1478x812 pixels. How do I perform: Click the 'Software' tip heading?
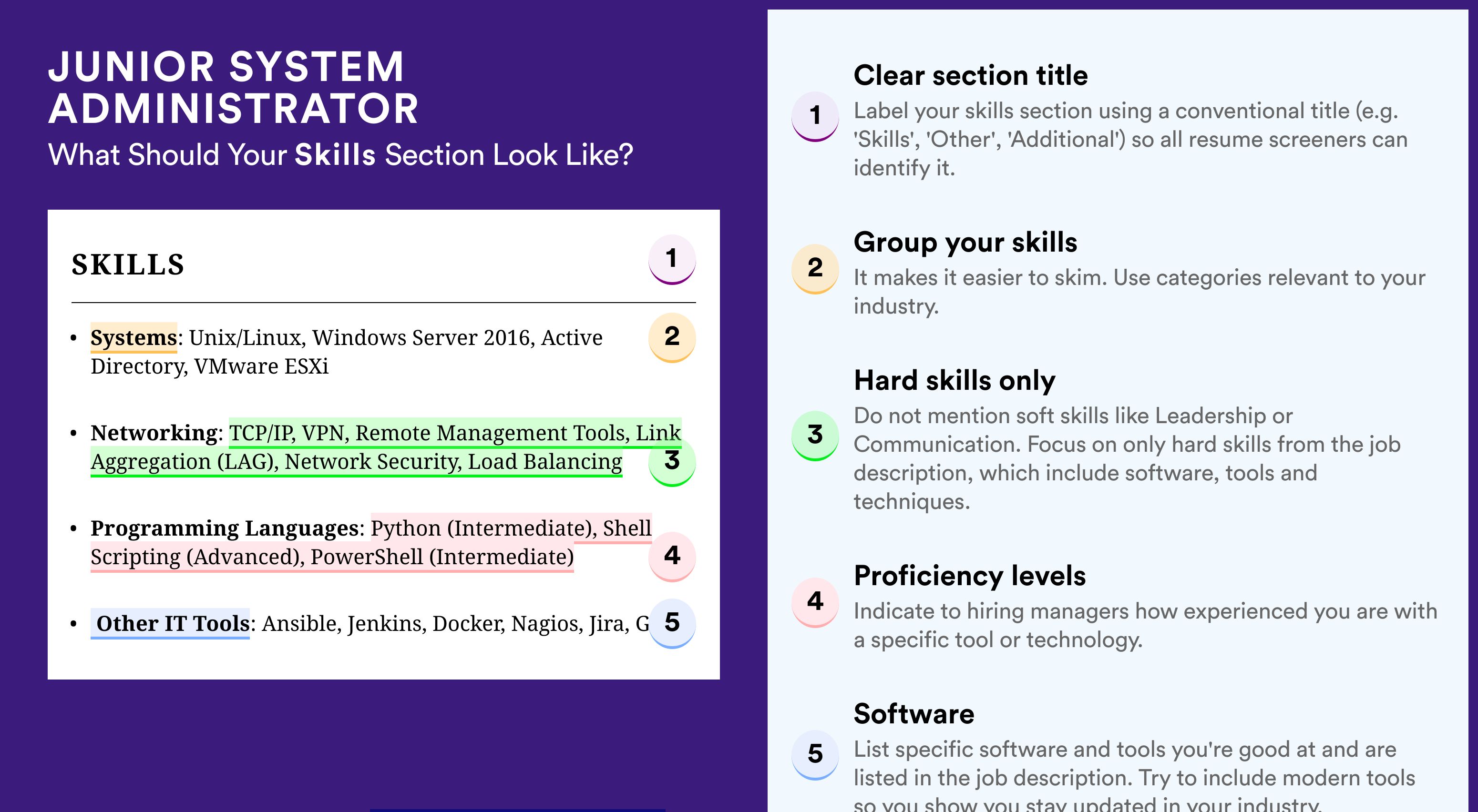click(x=914, y=713)
